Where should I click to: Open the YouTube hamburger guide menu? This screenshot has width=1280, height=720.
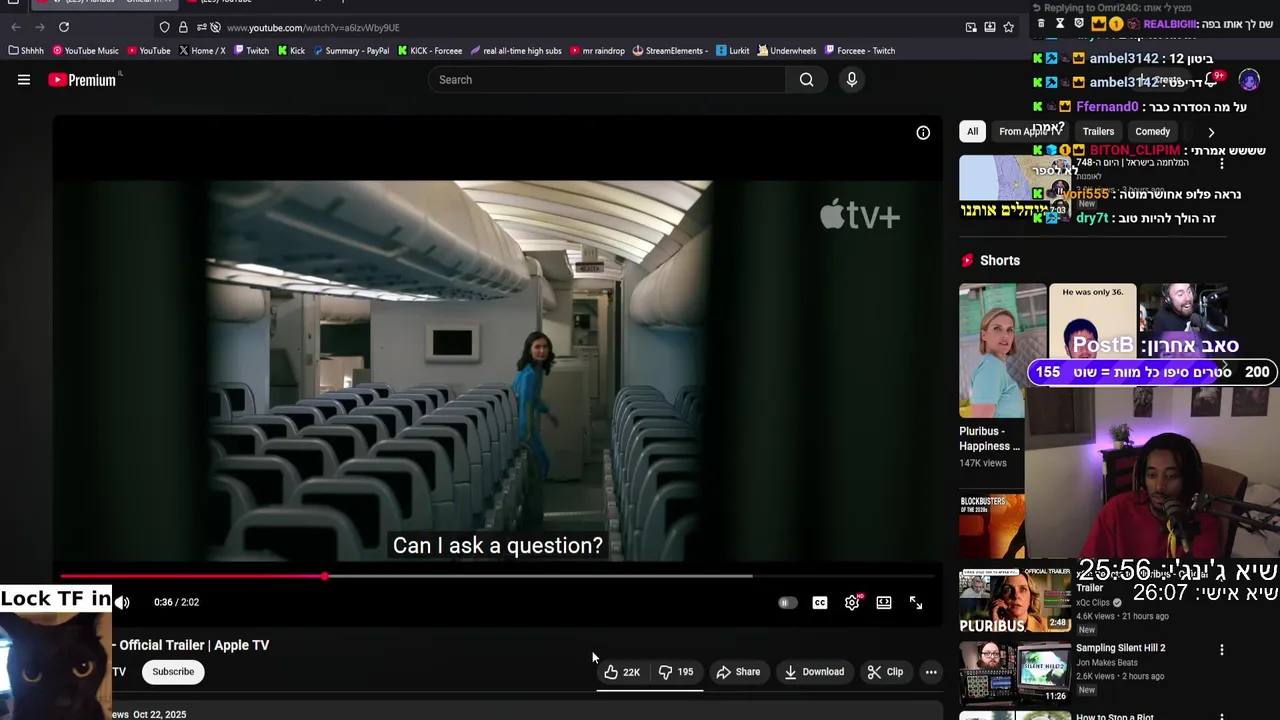pos(24,80)
